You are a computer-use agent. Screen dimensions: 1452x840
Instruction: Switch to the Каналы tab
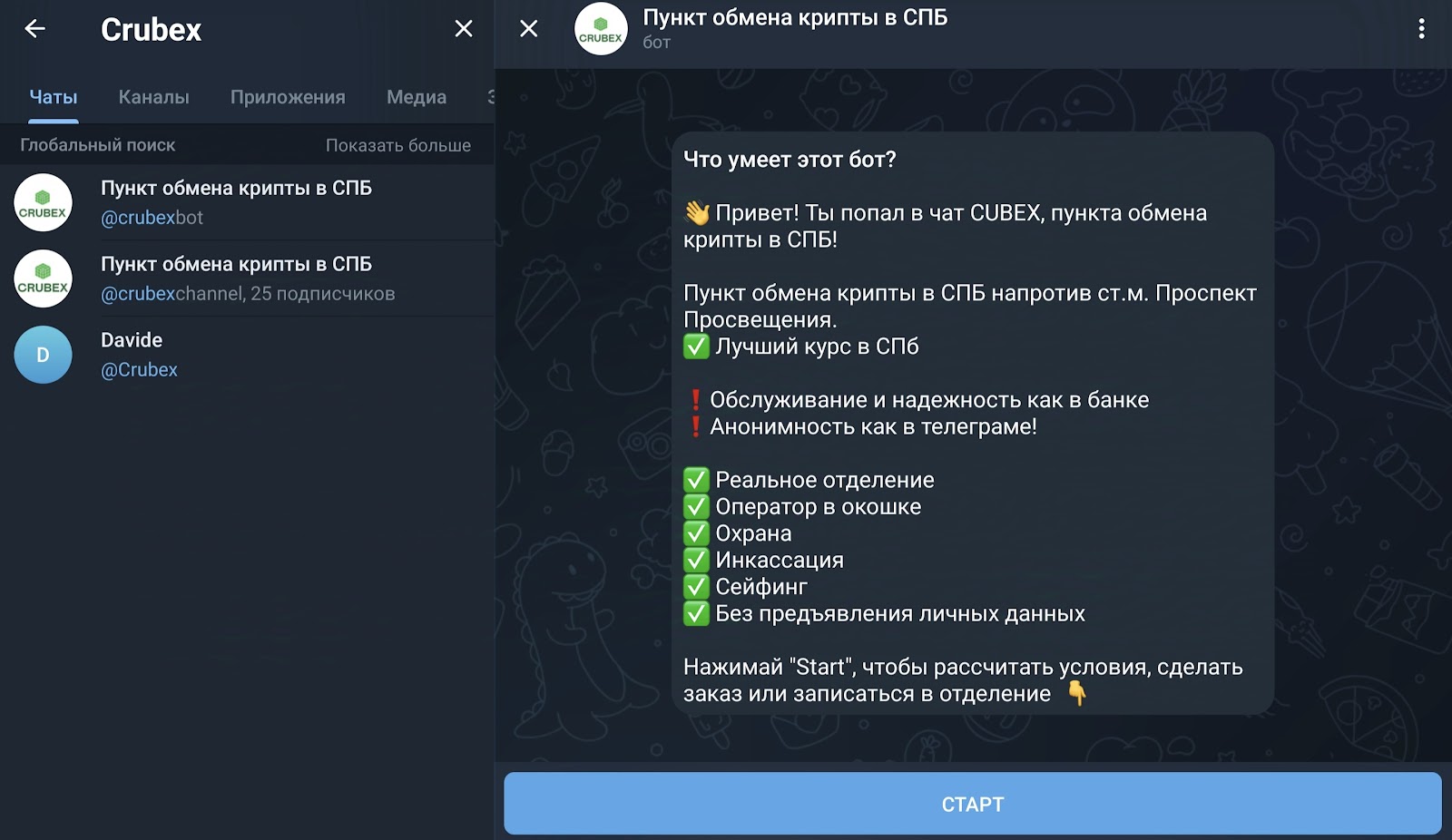153,96
